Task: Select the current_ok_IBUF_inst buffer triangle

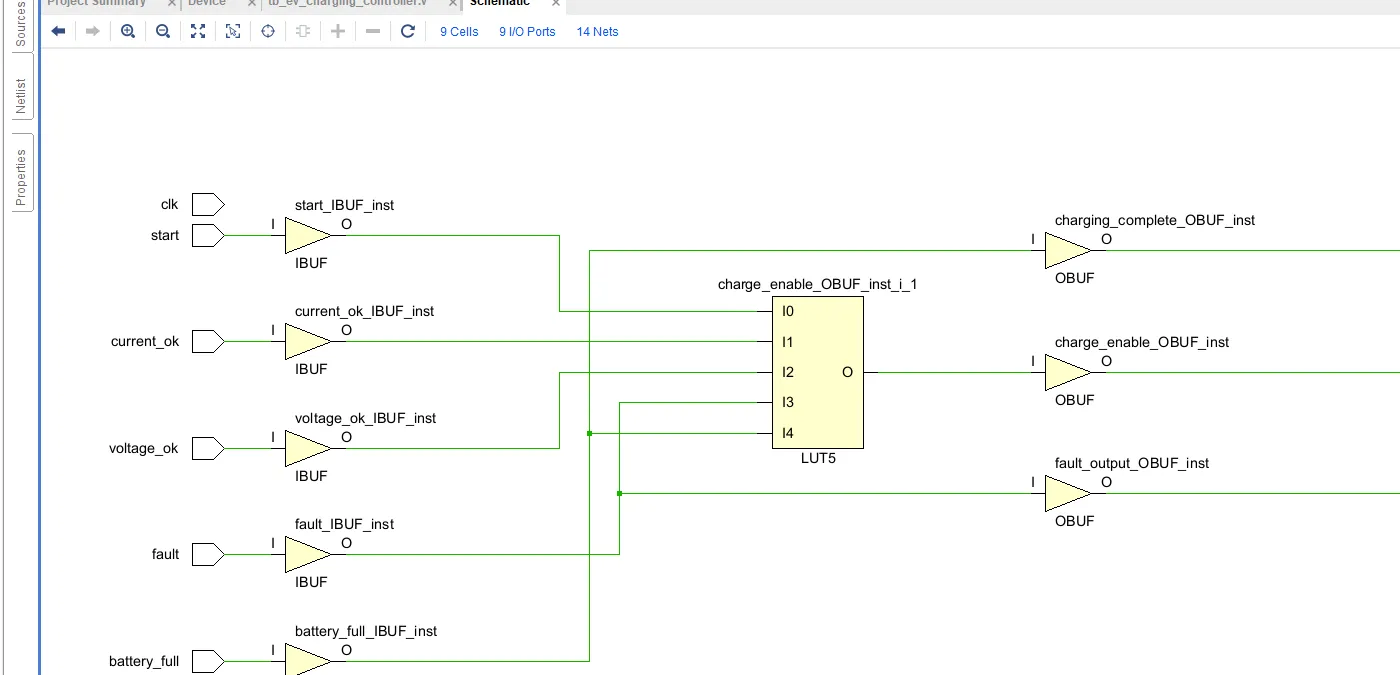Action: (x=306, y=342)
